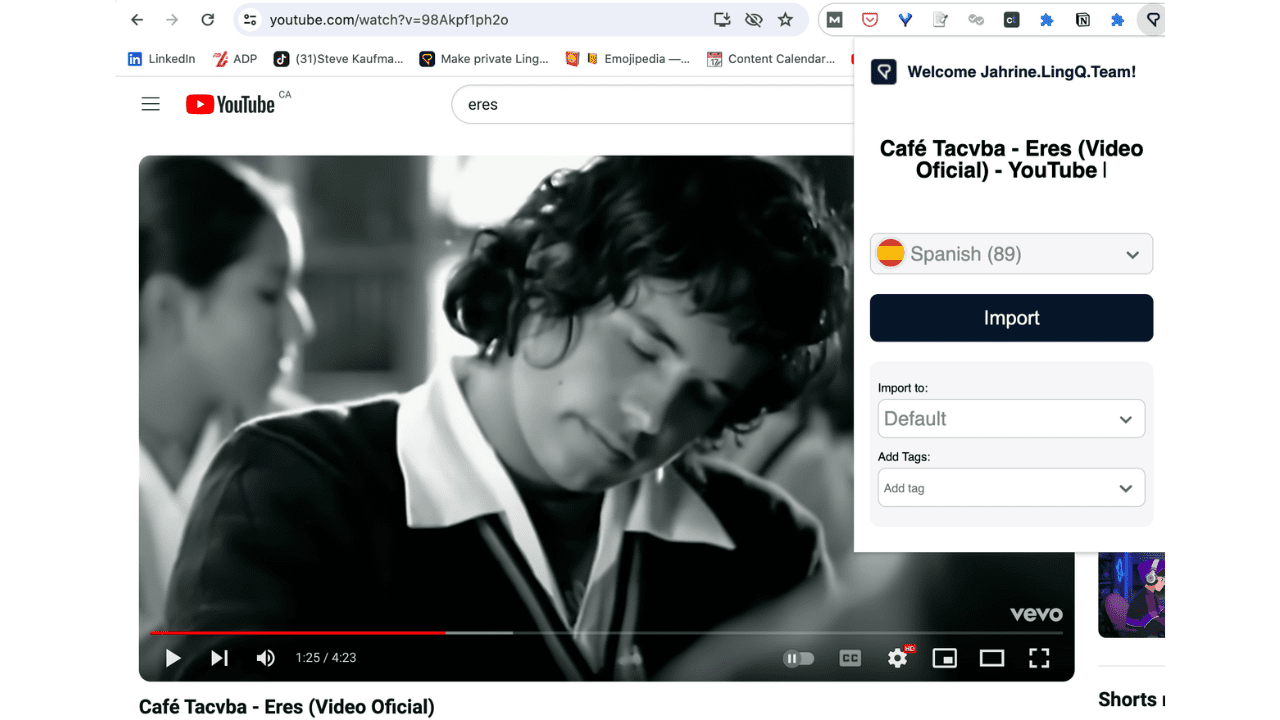The image size is (1280, 720).
Task: Open the video settings gear
Action: point(898,658)
